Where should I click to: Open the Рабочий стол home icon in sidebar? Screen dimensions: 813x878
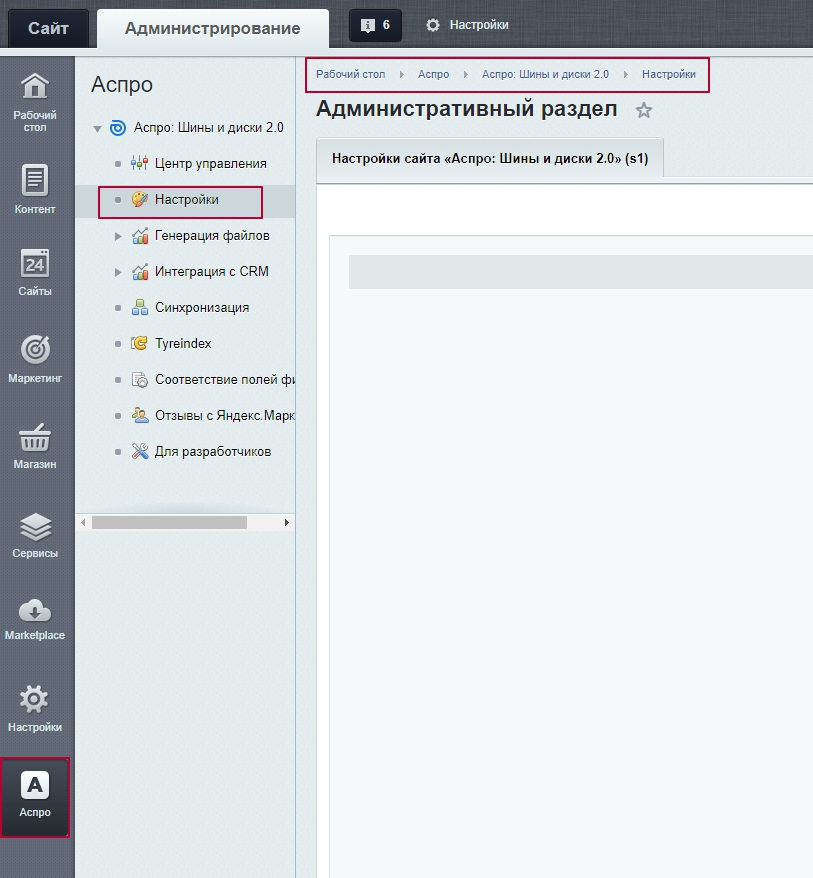35,86
